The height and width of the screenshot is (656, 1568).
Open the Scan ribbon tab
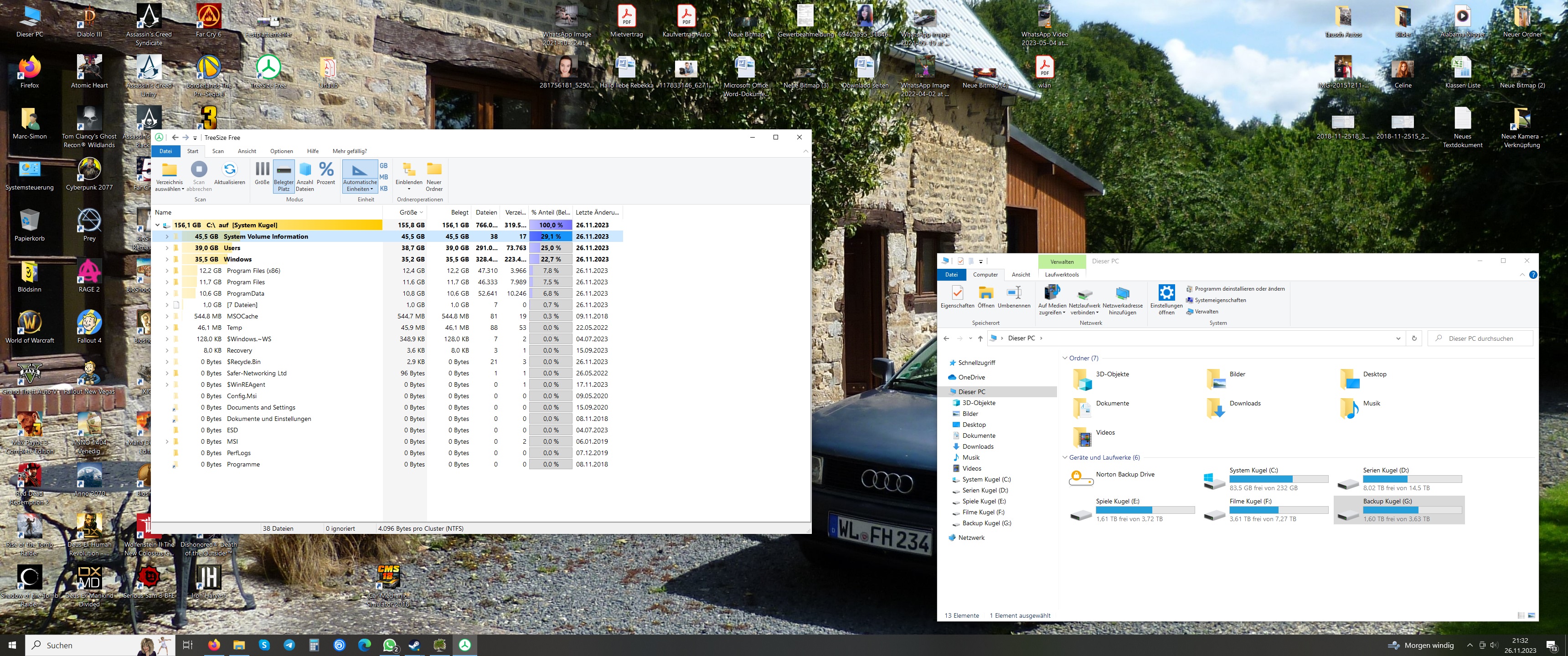(x=218, y=151)
